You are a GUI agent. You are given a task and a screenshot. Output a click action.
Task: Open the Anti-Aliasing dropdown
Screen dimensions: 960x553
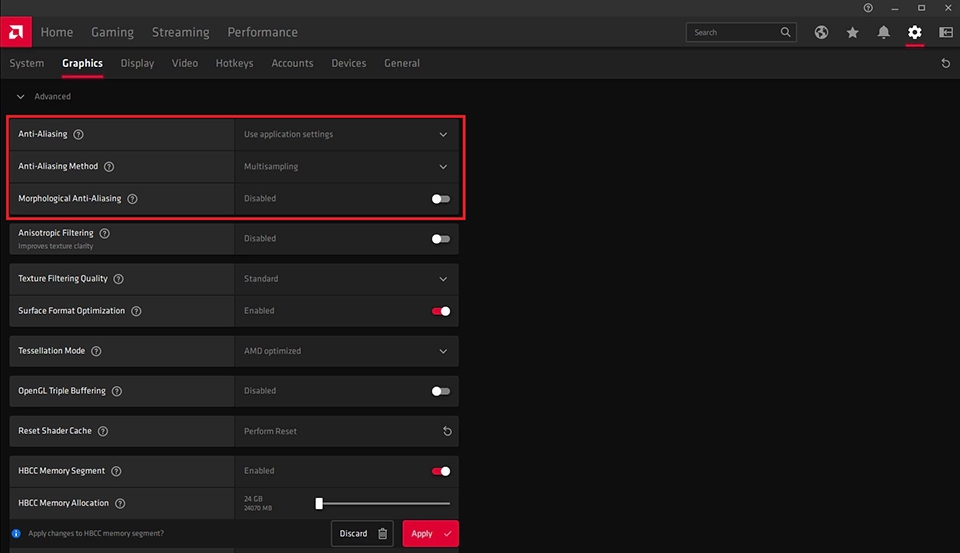click(347, 134)
